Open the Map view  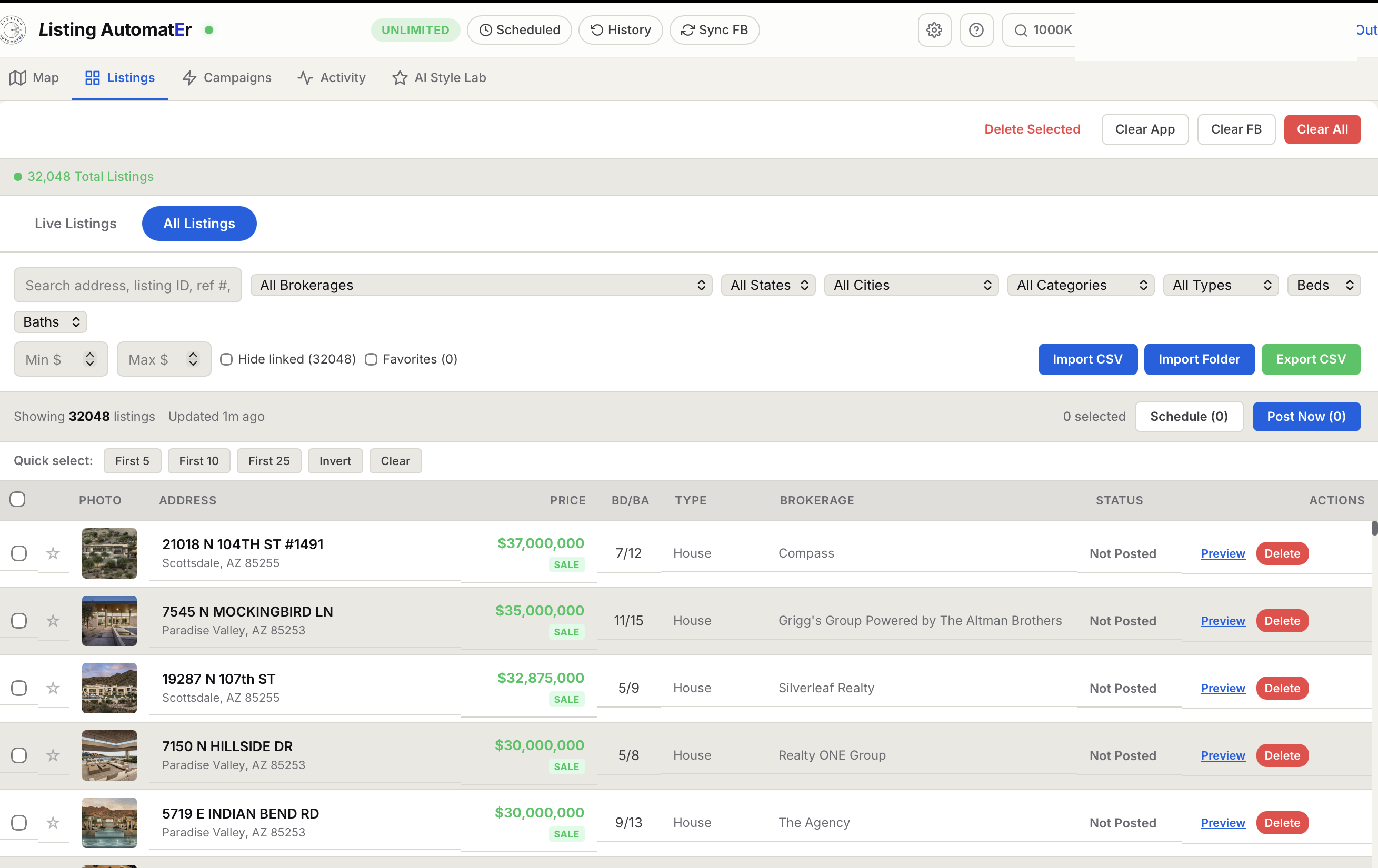coord(34,78)
